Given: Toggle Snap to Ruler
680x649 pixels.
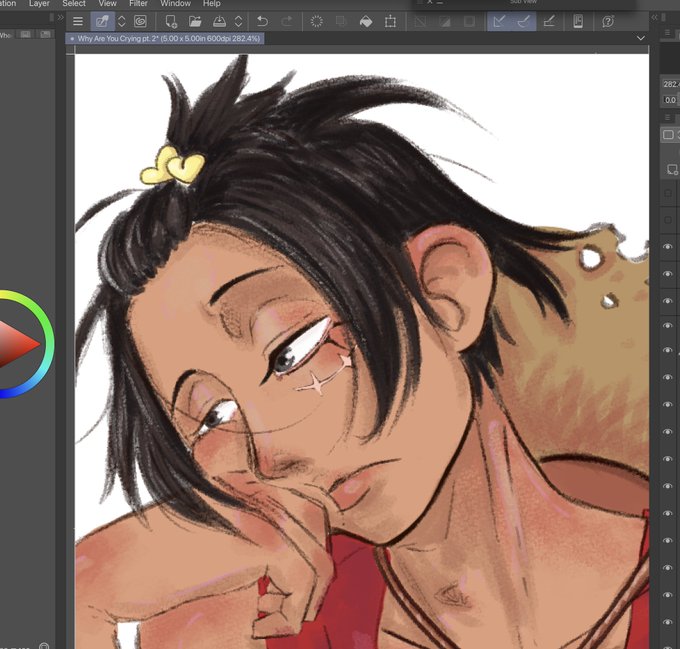Looking at the screenshot, I should tap(500, 21).
